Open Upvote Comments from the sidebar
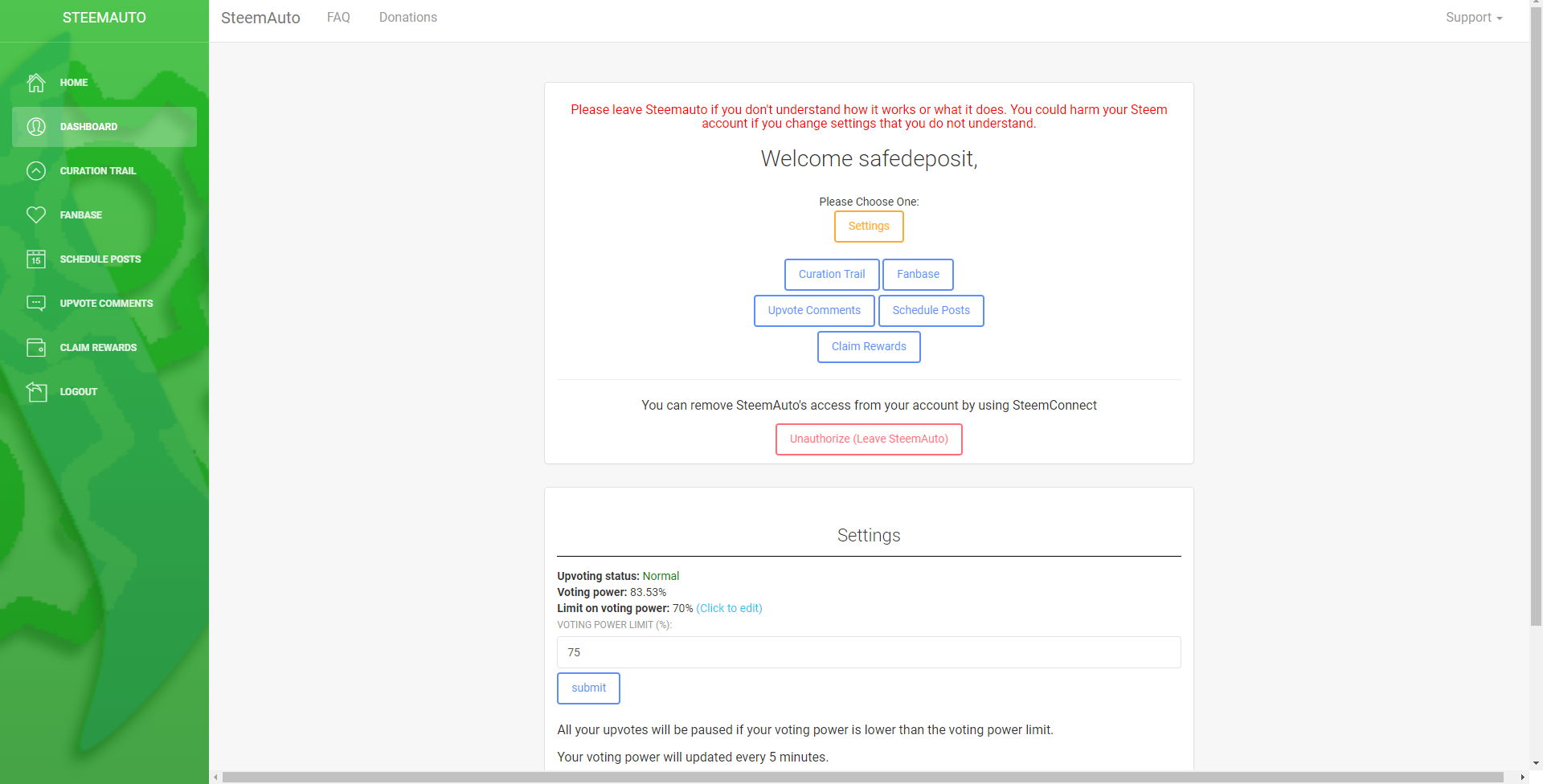This screenshot has width=1543, height=784. pos(104,304)
